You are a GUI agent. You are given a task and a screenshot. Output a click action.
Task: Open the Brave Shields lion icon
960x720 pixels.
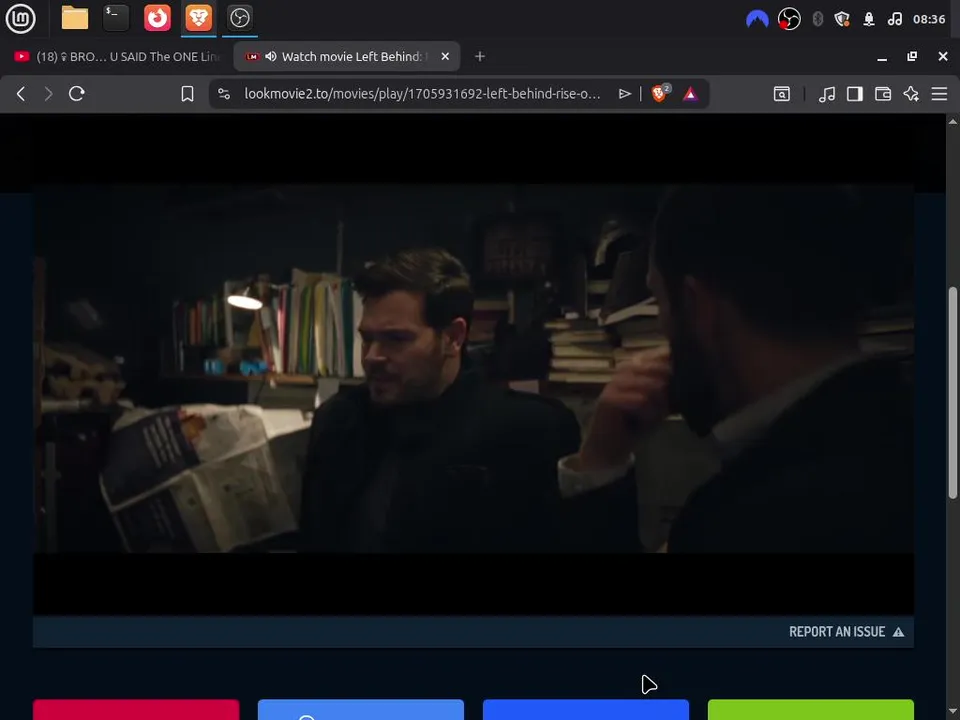pos(660,93)
